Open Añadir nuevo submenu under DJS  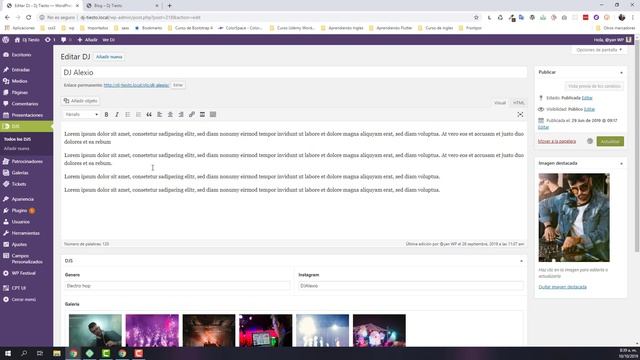[17, 149]
